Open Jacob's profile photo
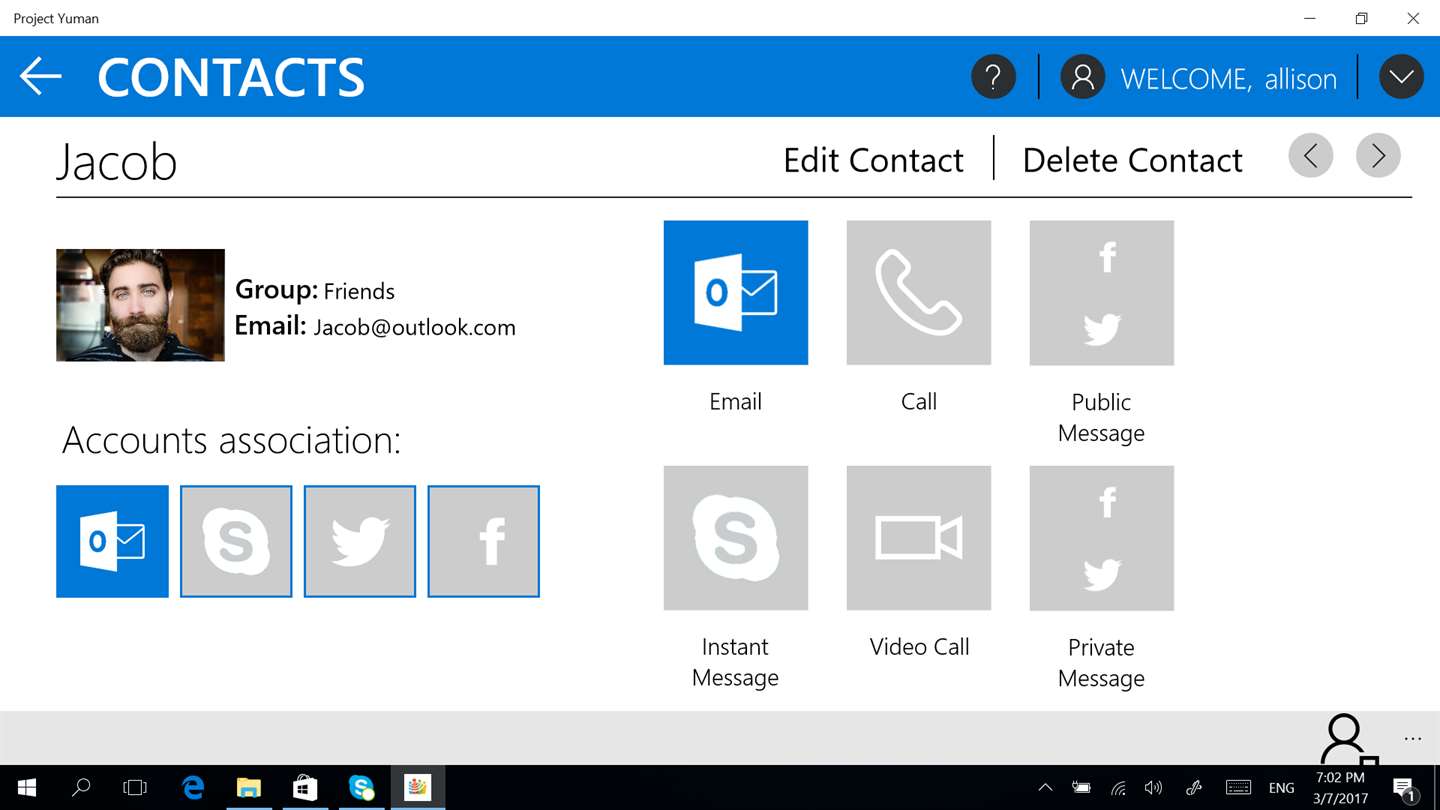Viewport: 1440px width, 810px height. [x=140, y=305]
